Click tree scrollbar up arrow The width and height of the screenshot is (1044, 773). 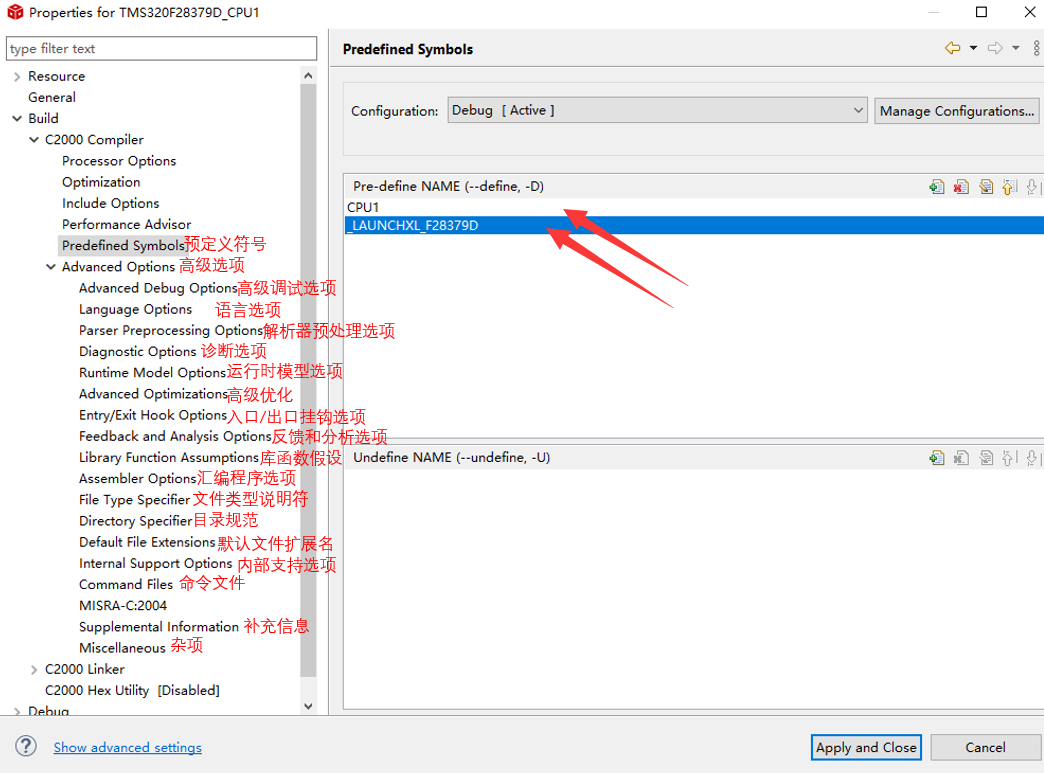coord(308,76)
